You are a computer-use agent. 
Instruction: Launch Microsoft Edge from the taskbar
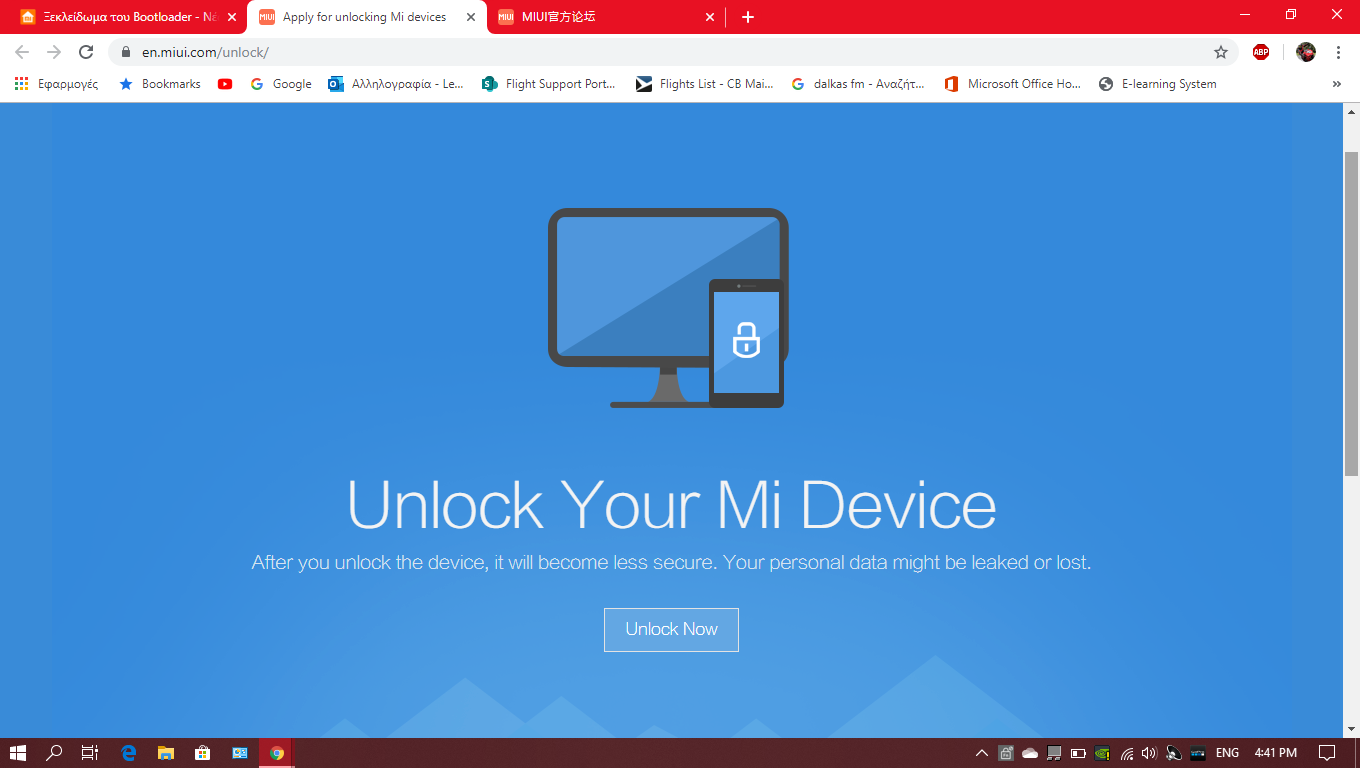pyautogui.click(x=128, y=753)
